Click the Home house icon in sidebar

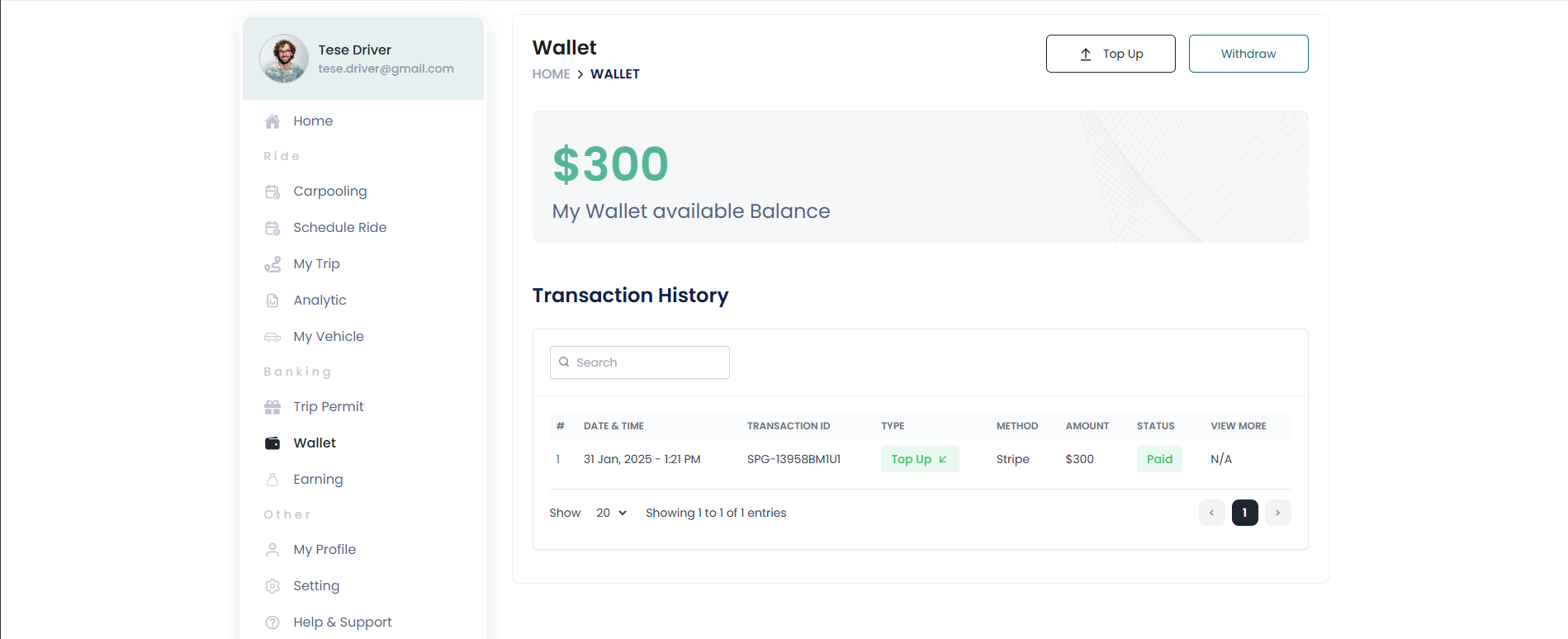272,121
